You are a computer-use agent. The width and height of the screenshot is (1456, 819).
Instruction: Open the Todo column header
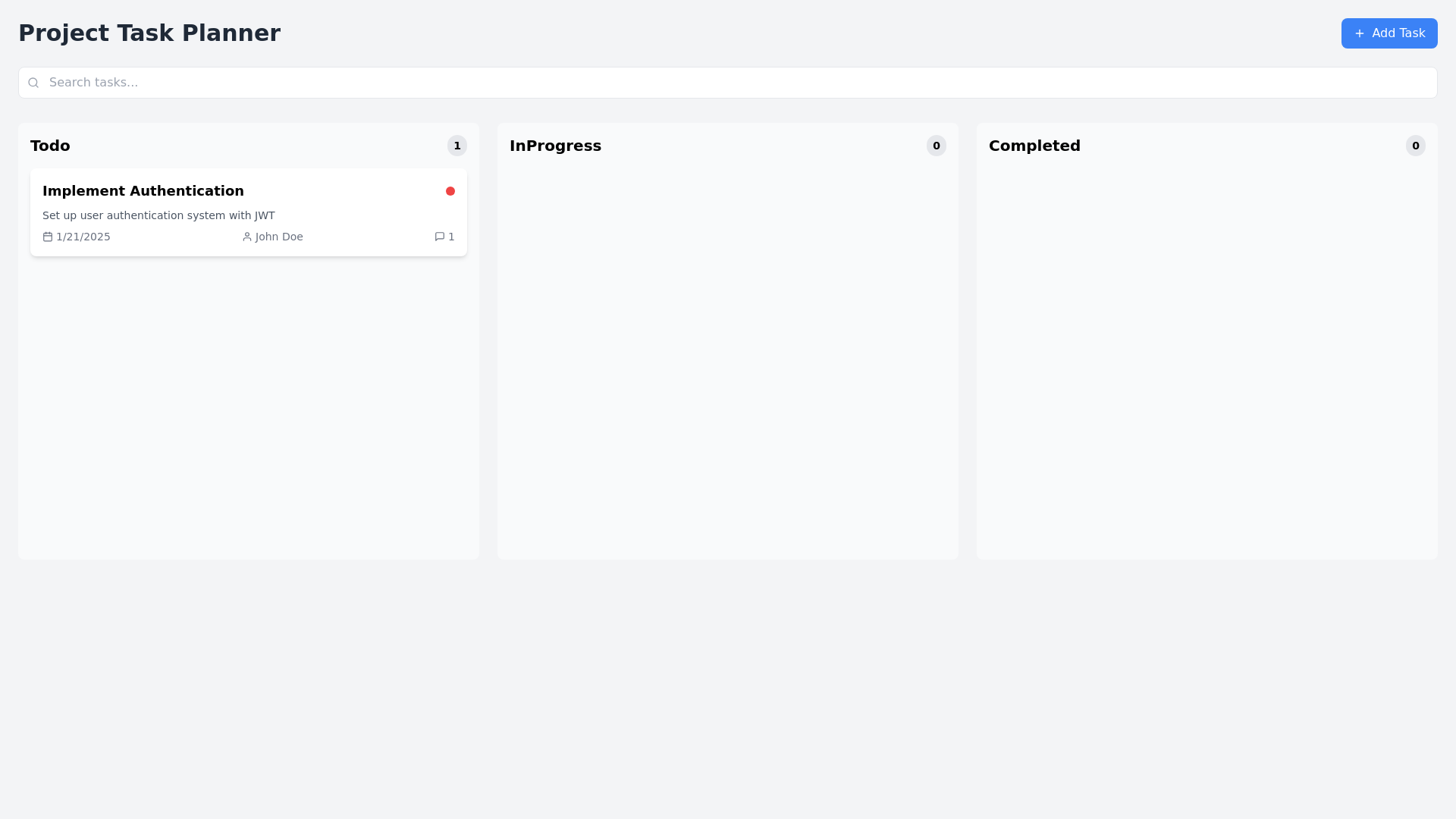point(50,146)
